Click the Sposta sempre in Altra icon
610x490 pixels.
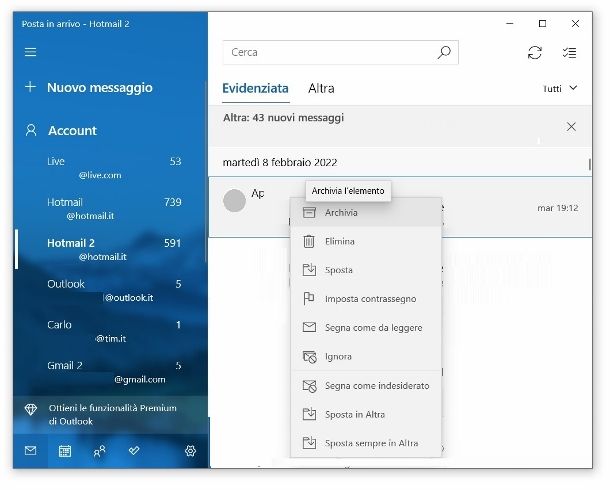[x=309, y=443]
